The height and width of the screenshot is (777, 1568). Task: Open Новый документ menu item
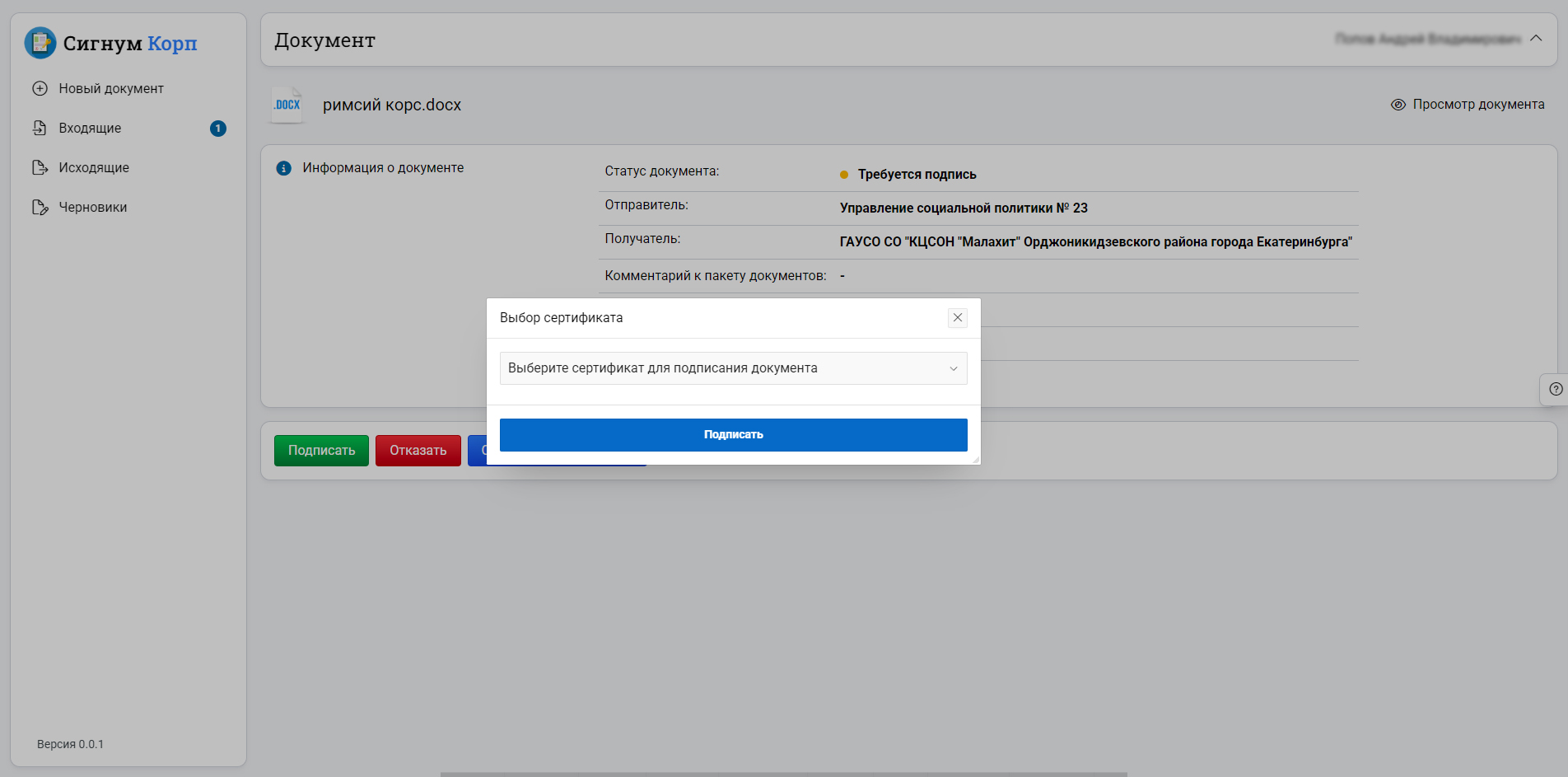coord(111,88)
